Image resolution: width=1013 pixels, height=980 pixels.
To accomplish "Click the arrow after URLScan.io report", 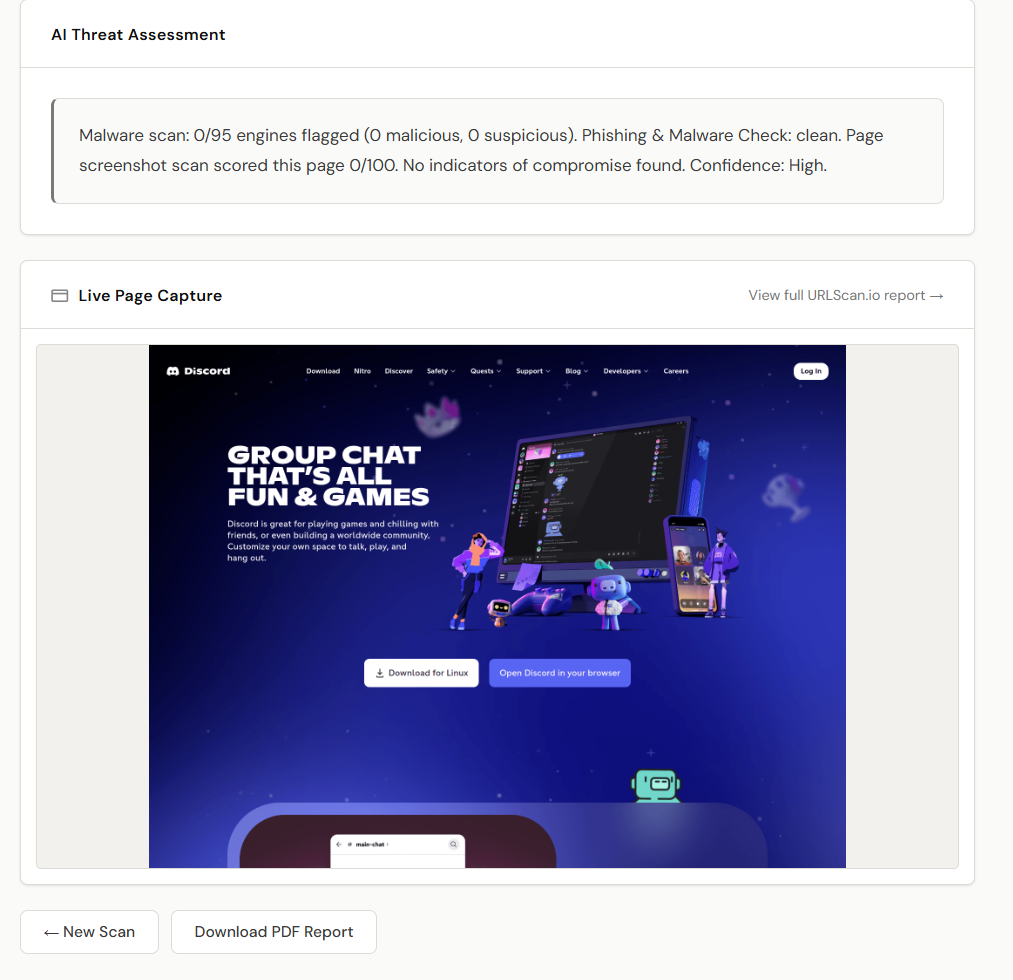I will (x=937, y=296).
